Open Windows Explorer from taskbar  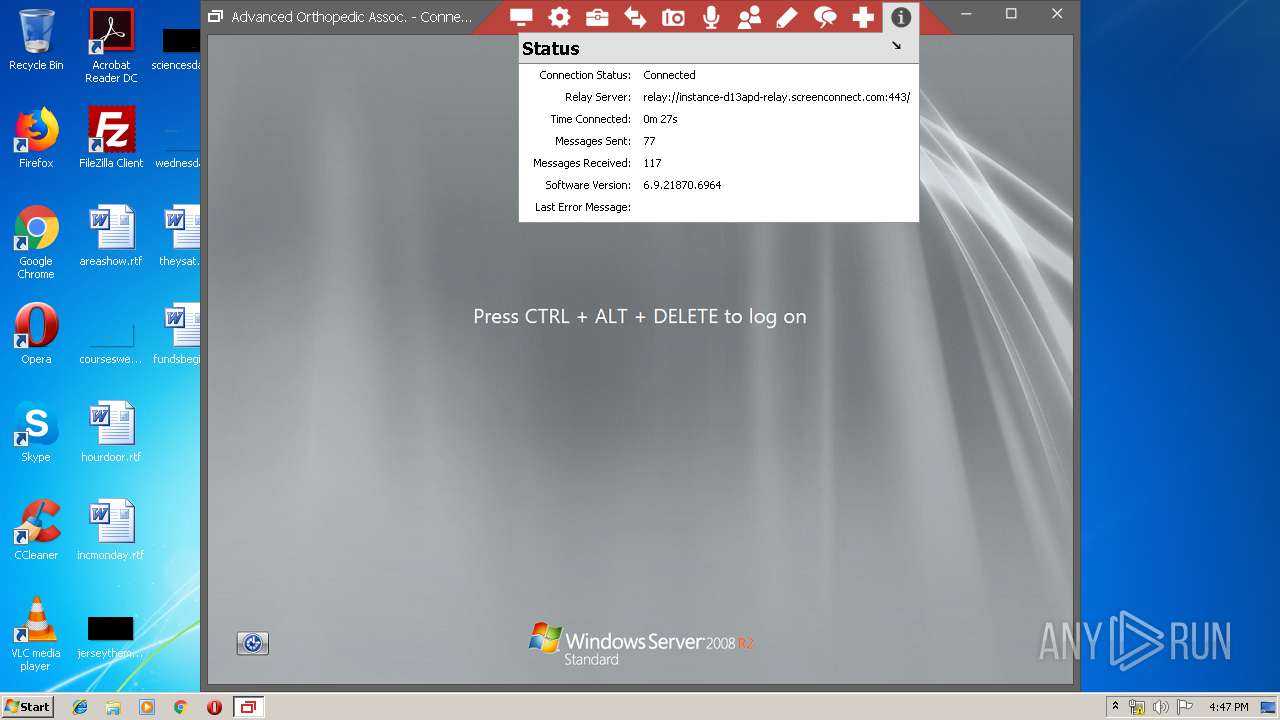click(x=113, y=707)
